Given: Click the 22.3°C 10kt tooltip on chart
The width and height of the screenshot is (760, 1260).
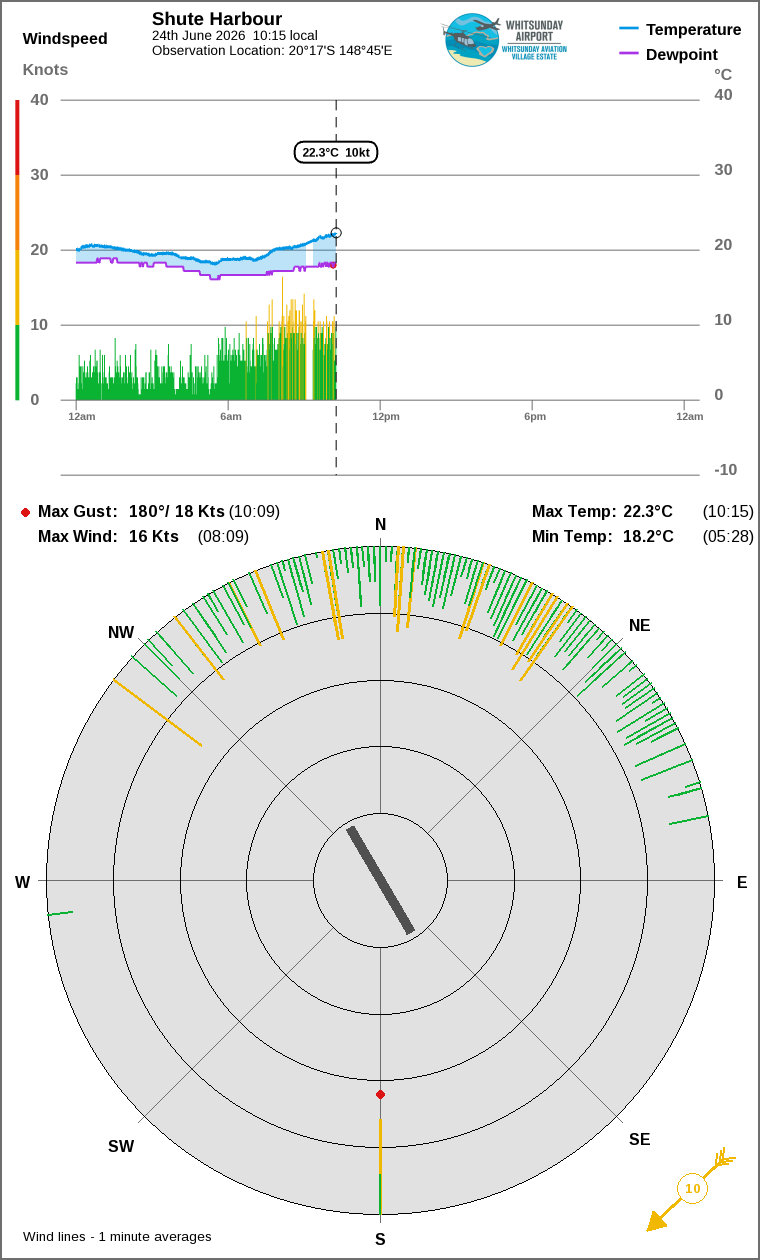Looking at the screenshot, I should click(x=336, y=152).
